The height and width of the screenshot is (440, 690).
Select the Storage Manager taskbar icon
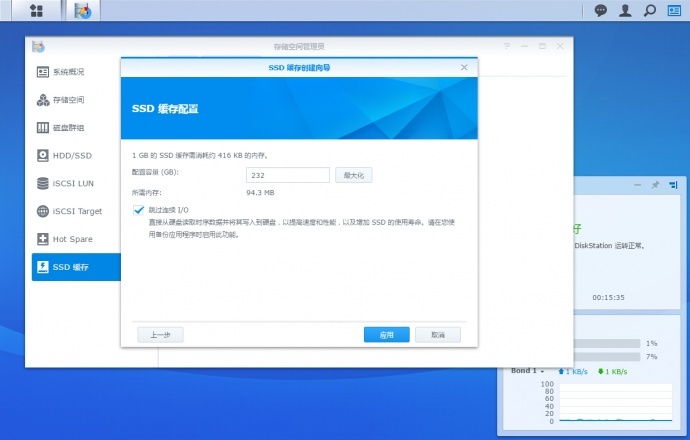click(x=83, y=11)
